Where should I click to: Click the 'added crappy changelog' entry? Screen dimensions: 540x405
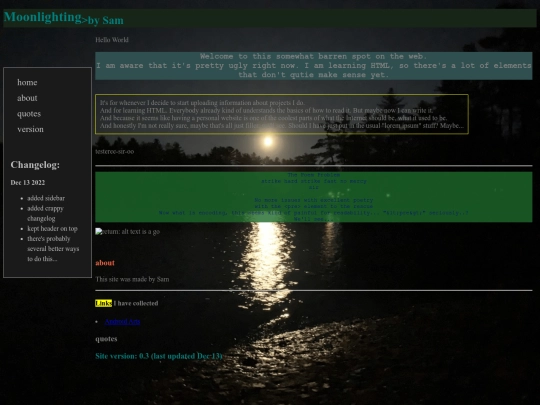[x=45, y=214]
